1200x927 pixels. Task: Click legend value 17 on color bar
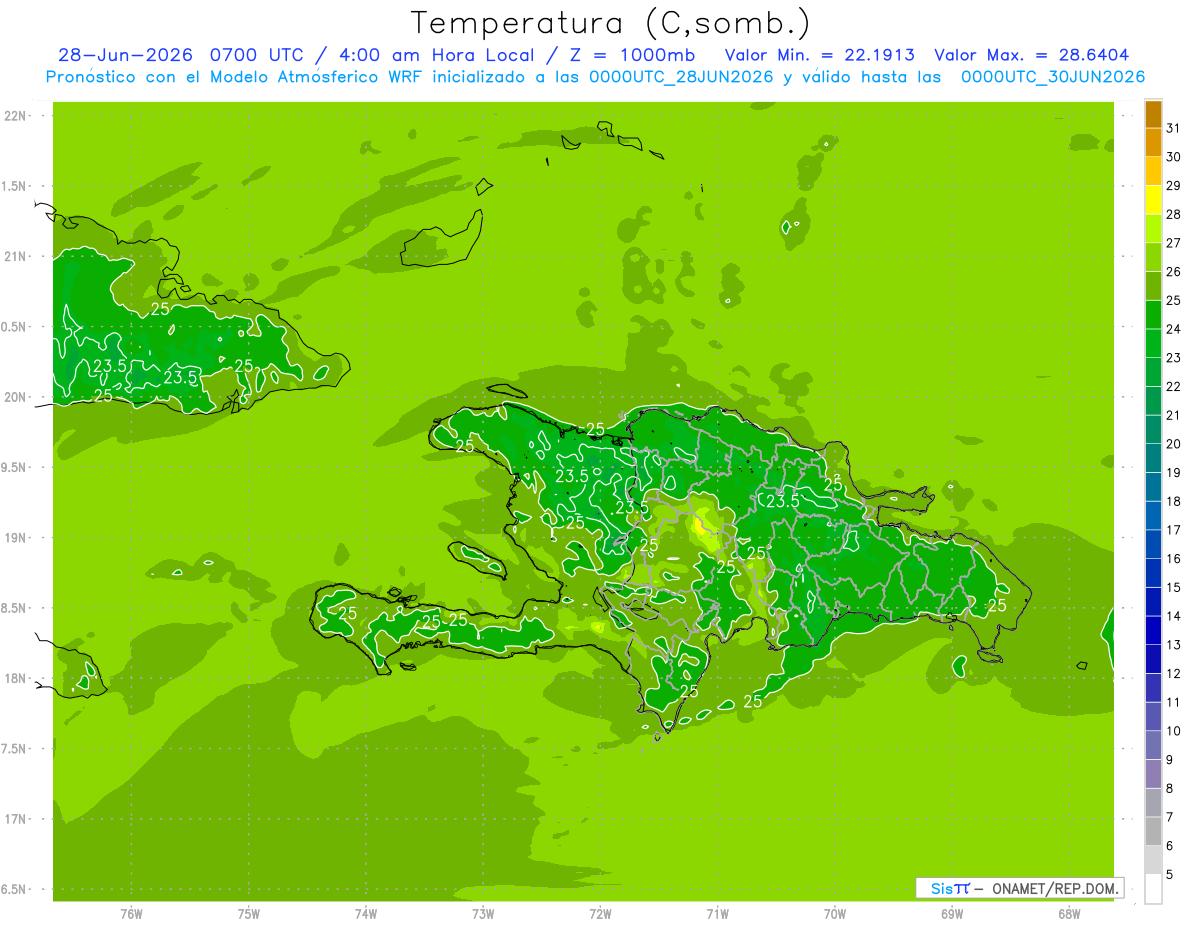[x=1173, y=530]
